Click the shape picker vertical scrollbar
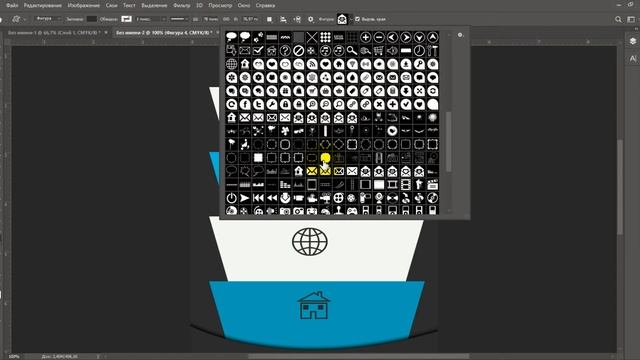 tap(449, 141)
